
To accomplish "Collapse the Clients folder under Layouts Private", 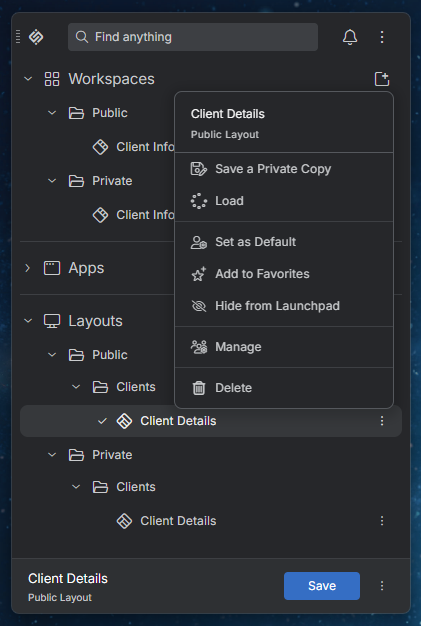I will tap(76, 487).
